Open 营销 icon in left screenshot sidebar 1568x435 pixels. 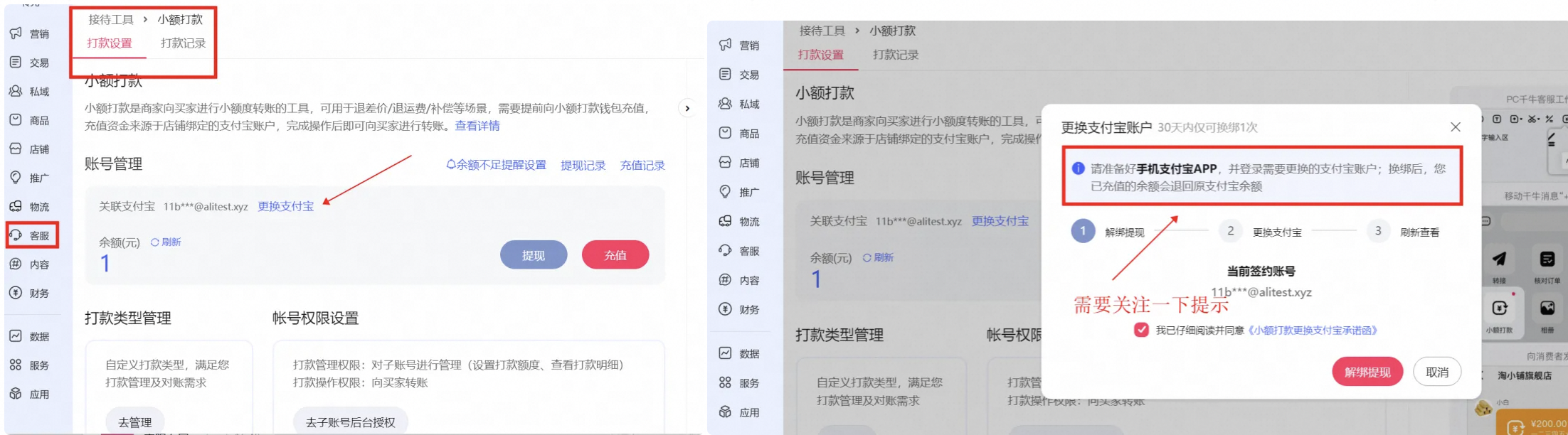16,33
